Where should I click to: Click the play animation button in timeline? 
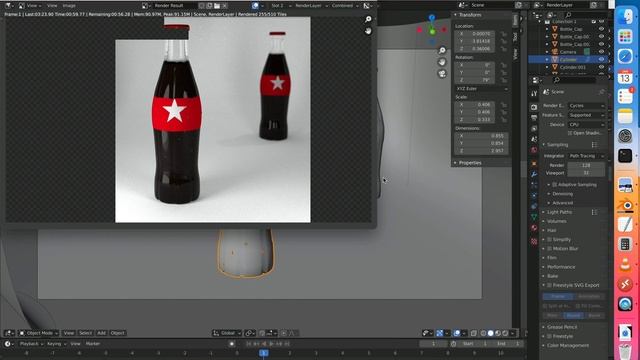coord(271,344)
